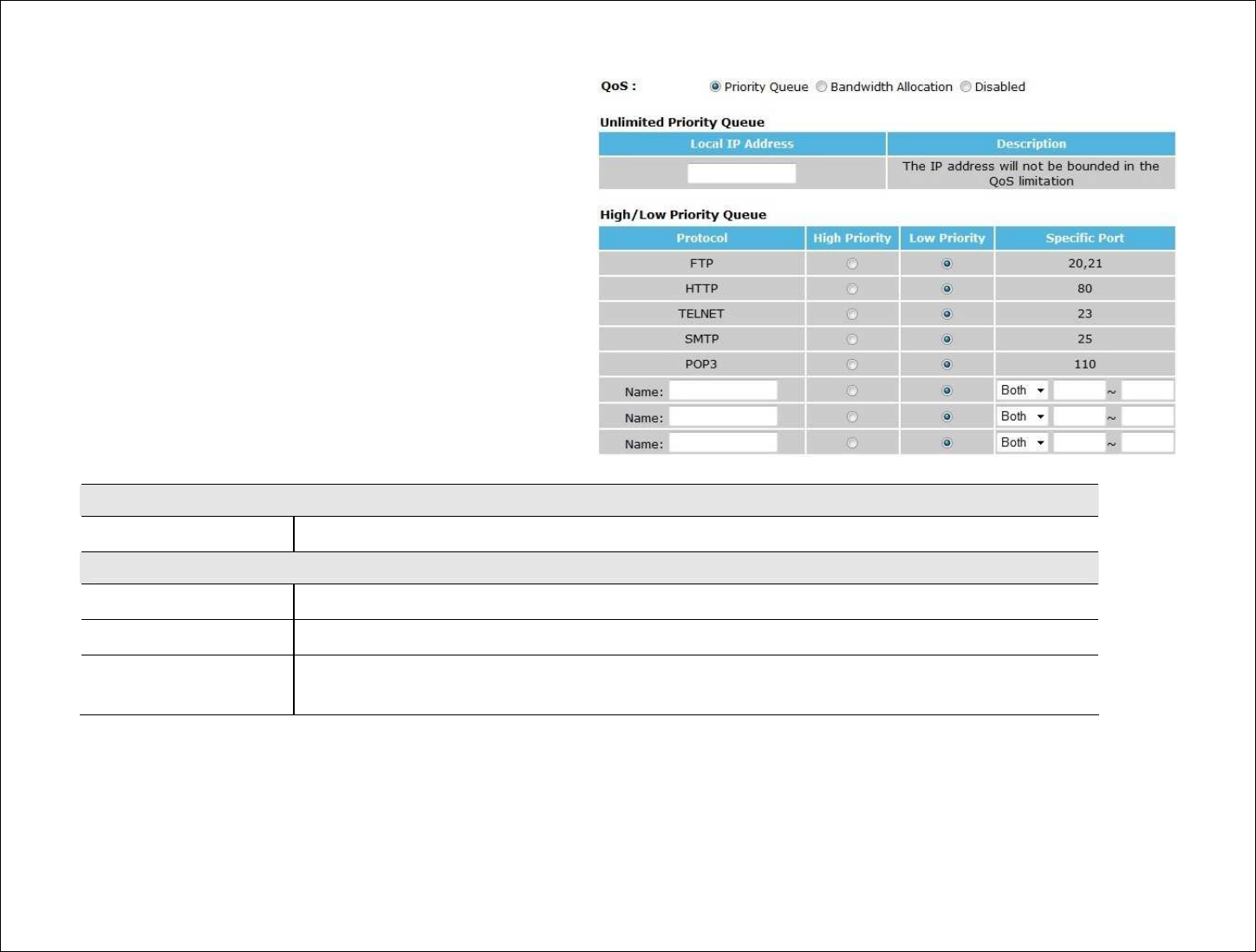1256x952 pixels.
Task: Click end port field in first Name row
Action: (1148, 390)
